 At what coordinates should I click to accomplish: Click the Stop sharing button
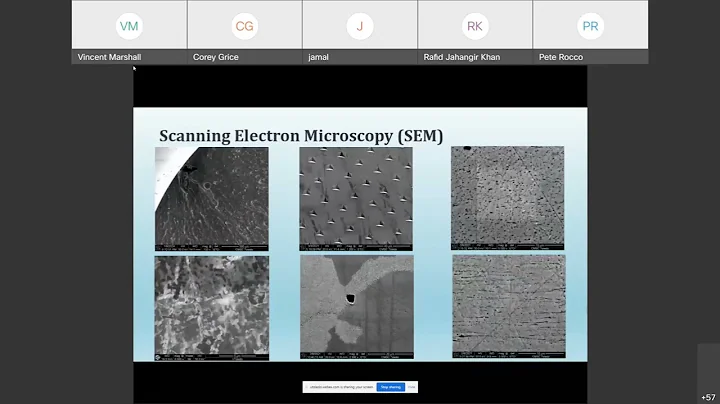click(390, 387)
